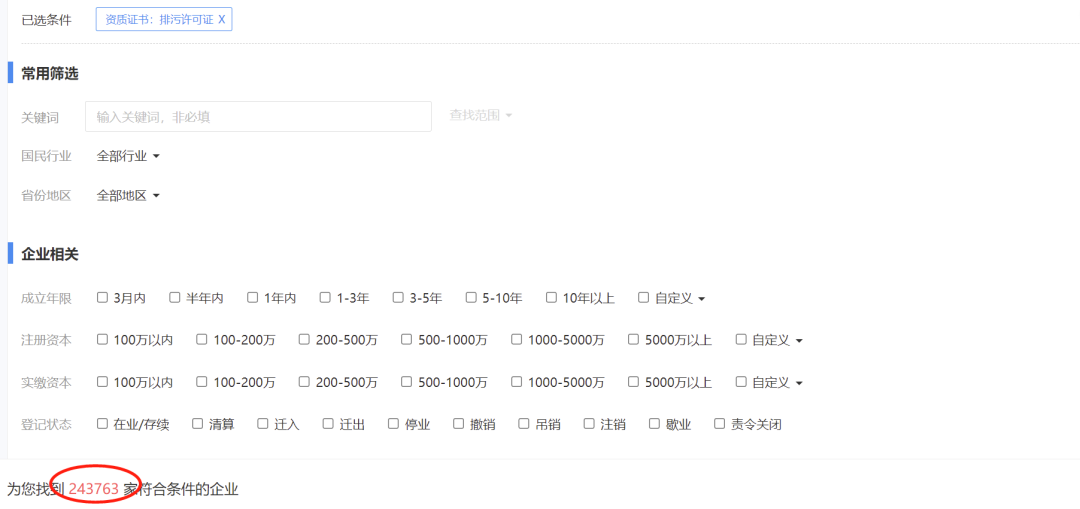Check 5-10年 under 成立年限
Viewport: 1080px width, 509px height.
(x=471, y=298)
